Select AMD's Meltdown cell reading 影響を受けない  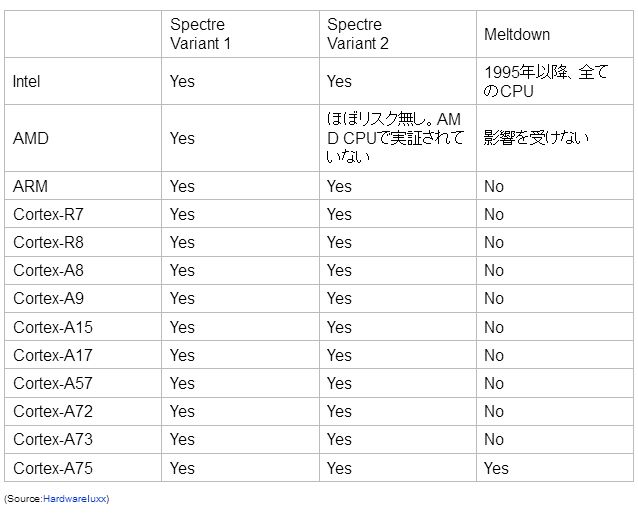536,138
